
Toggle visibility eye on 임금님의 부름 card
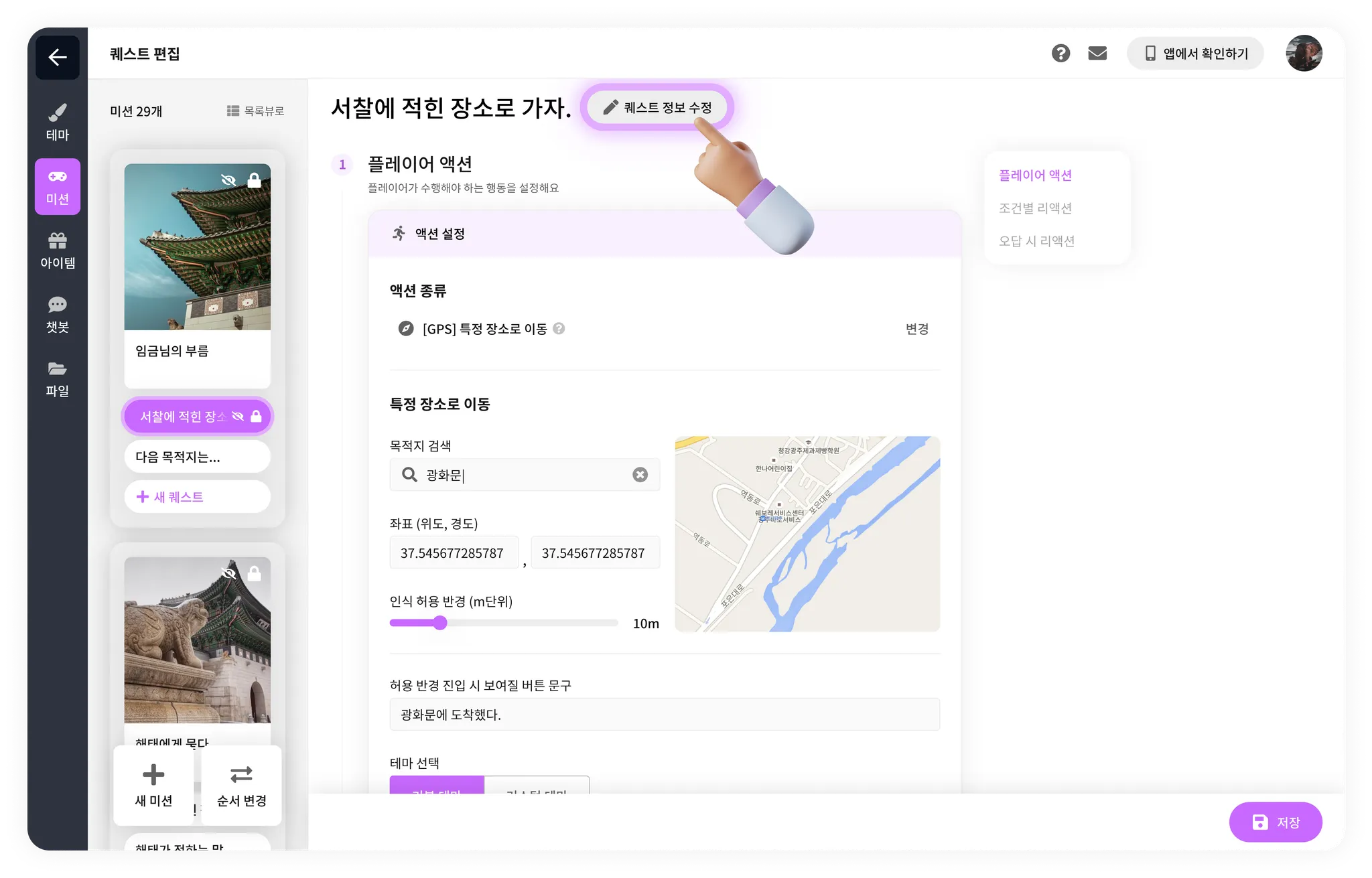tap(228, 180)
